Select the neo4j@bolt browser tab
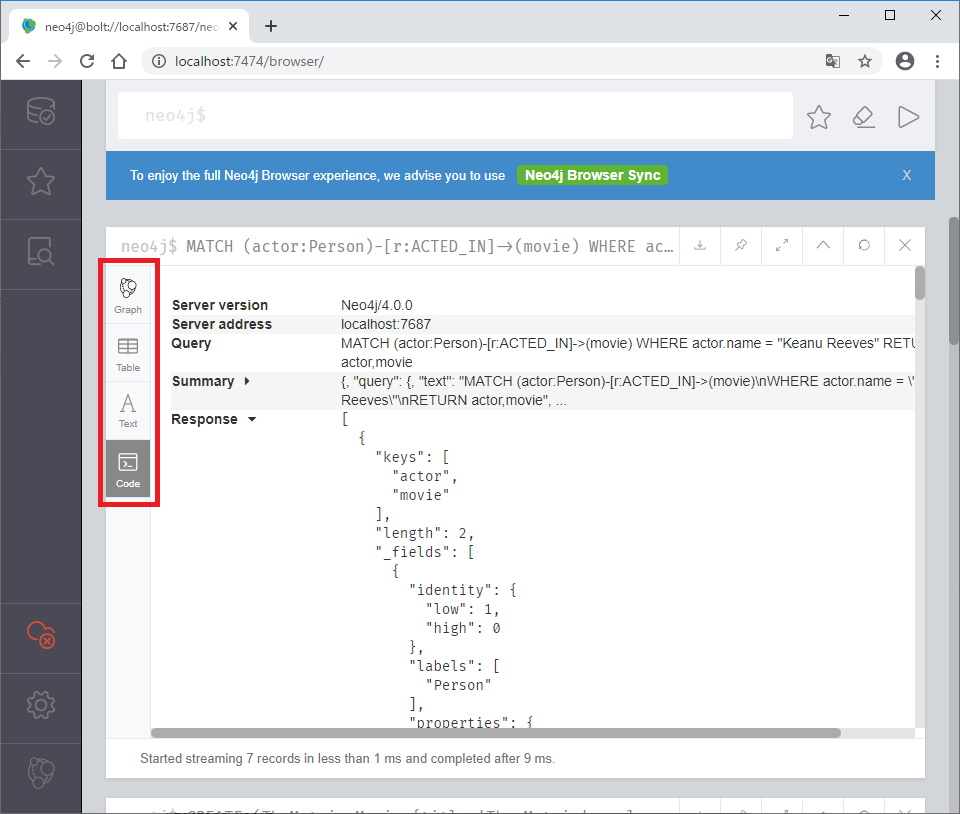This screenshot has width=960, height=814. click(129, 26)
